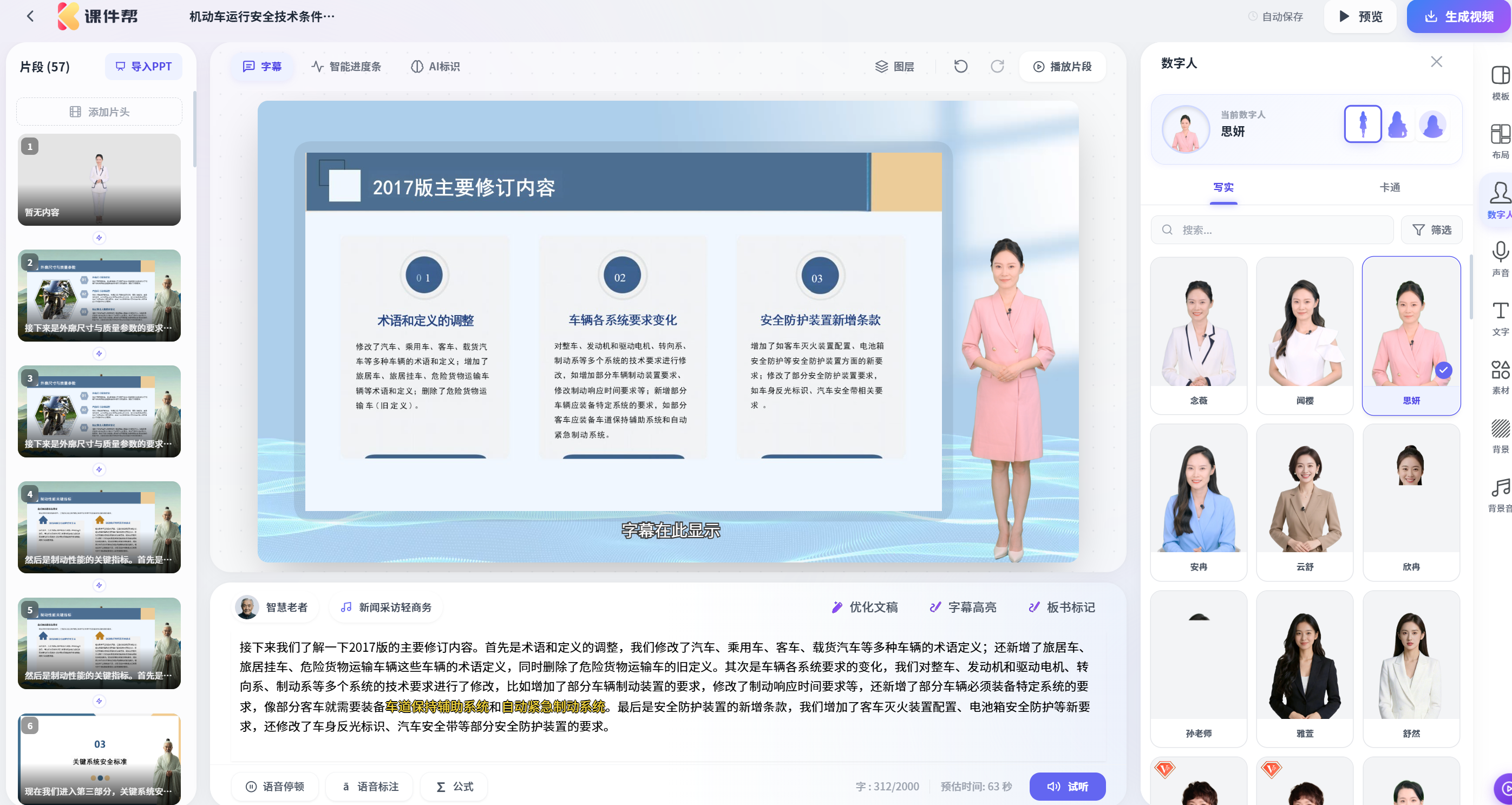This screenshot has width=1512, height=805.
Task: Click the 字幕高亮 tool
Action: [963, 607]
